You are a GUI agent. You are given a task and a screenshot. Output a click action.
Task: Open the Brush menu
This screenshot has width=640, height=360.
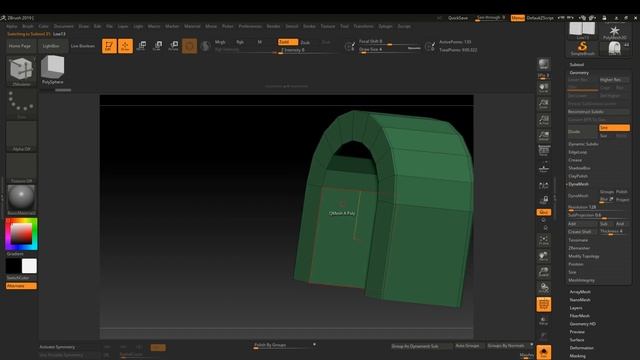tap(28, 26)
